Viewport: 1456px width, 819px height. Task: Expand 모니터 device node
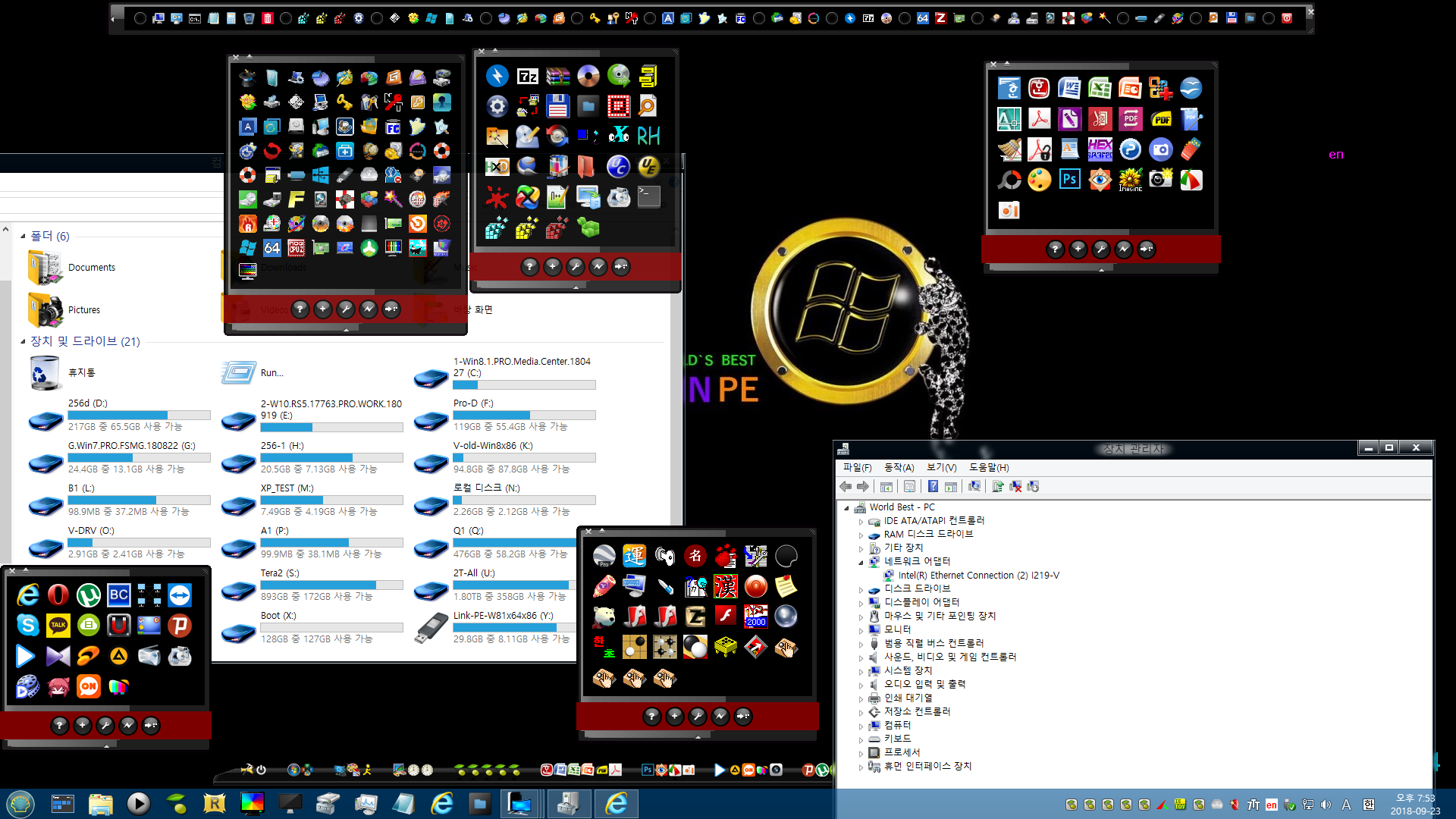(861, 631)
